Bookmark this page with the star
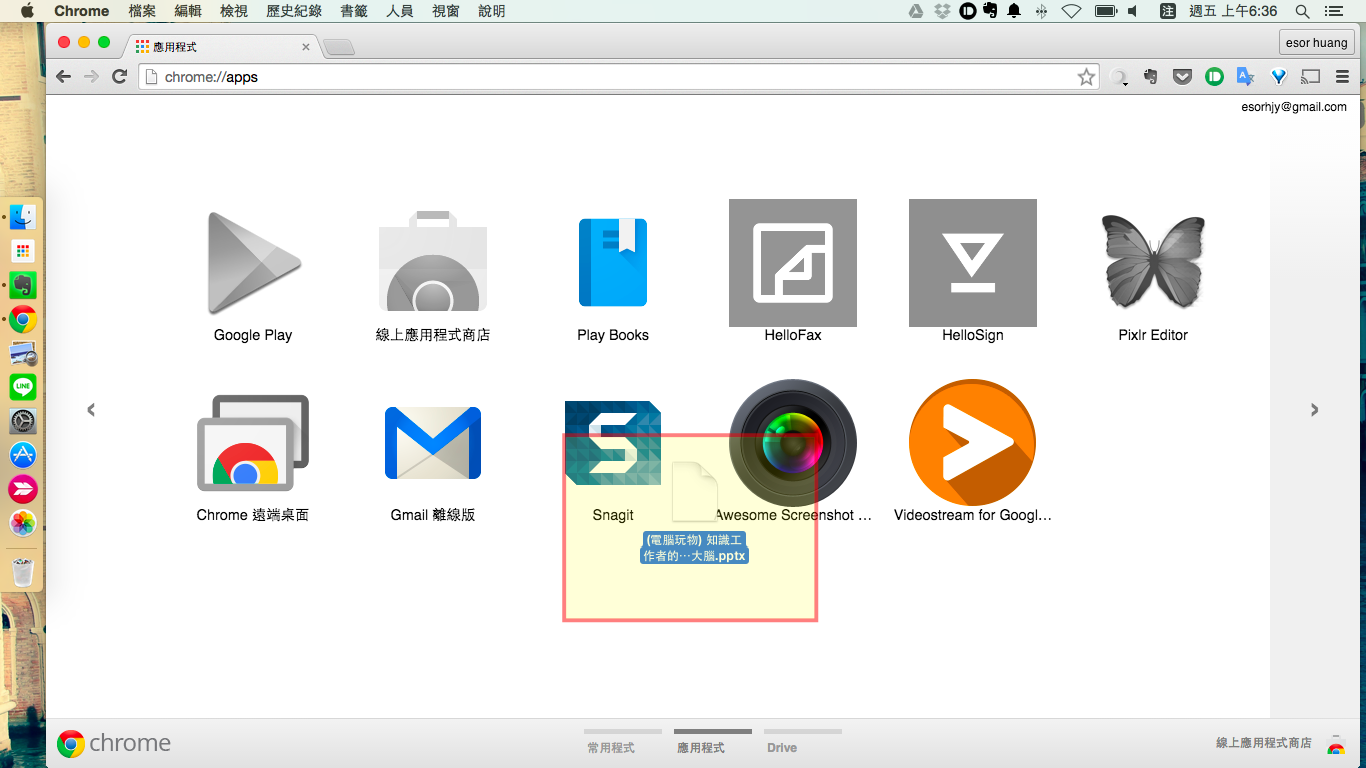 1086,77
